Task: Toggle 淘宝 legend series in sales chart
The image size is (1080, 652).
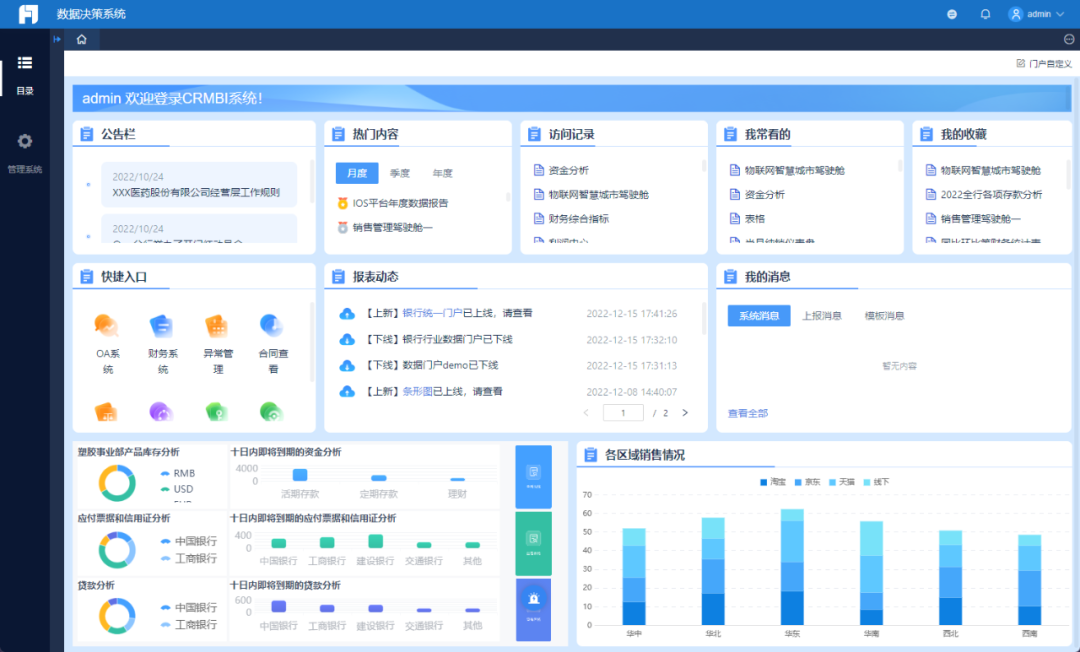Action: pos(773,482)
